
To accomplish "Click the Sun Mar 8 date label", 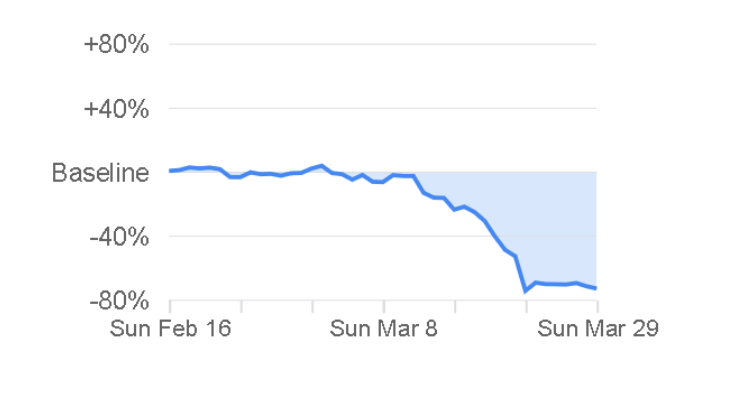I will (x=383, y=329).
